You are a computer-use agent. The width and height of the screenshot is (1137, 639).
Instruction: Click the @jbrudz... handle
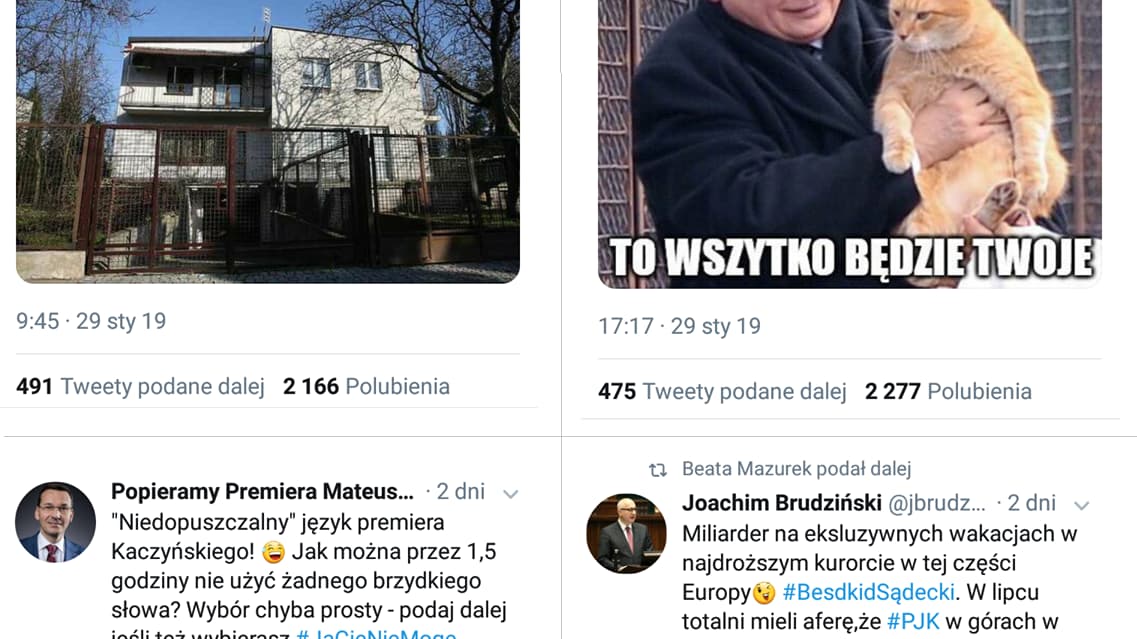coord(937,503)
